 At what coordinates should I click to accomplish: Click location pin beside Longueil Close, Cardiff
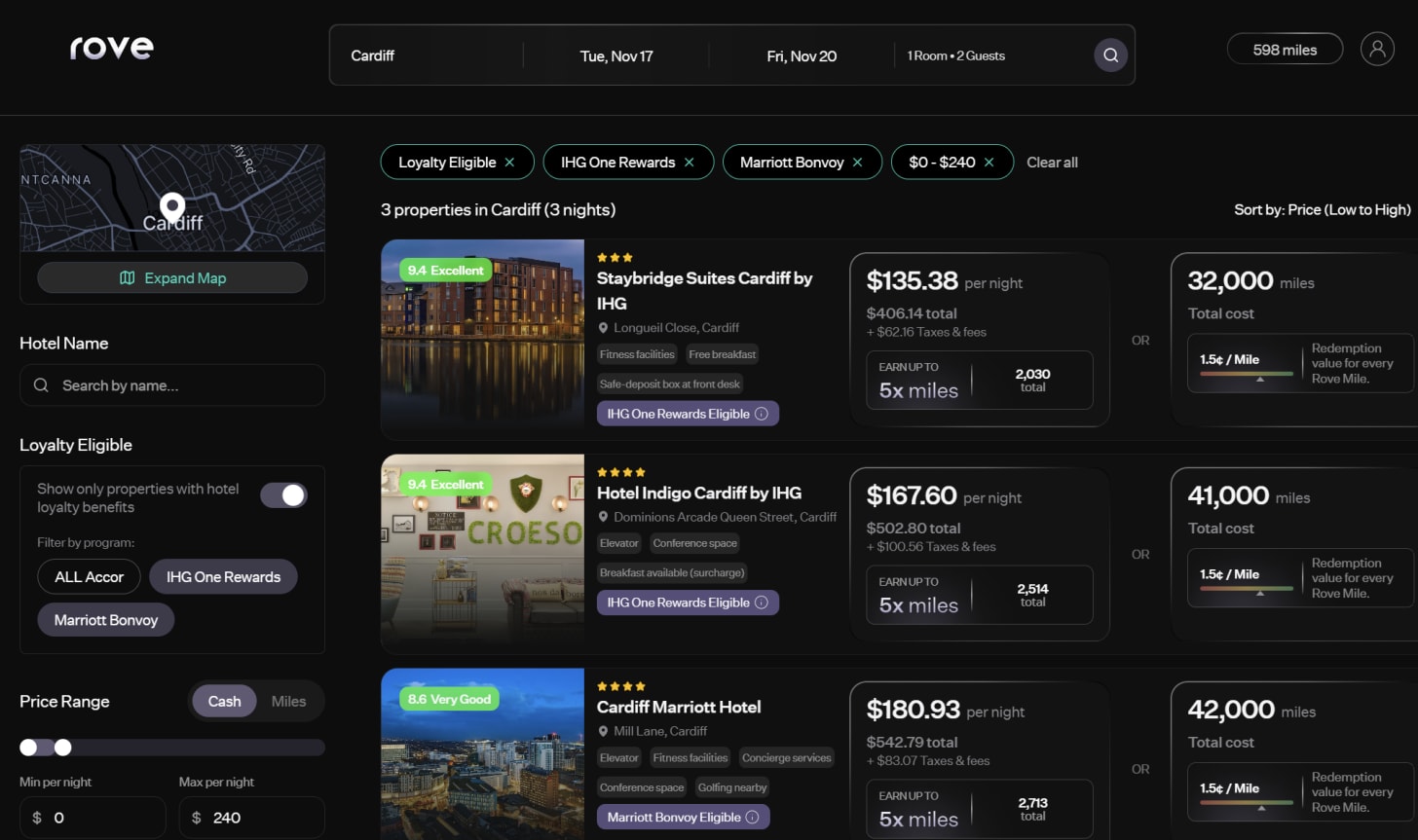(x=604, y=328)
